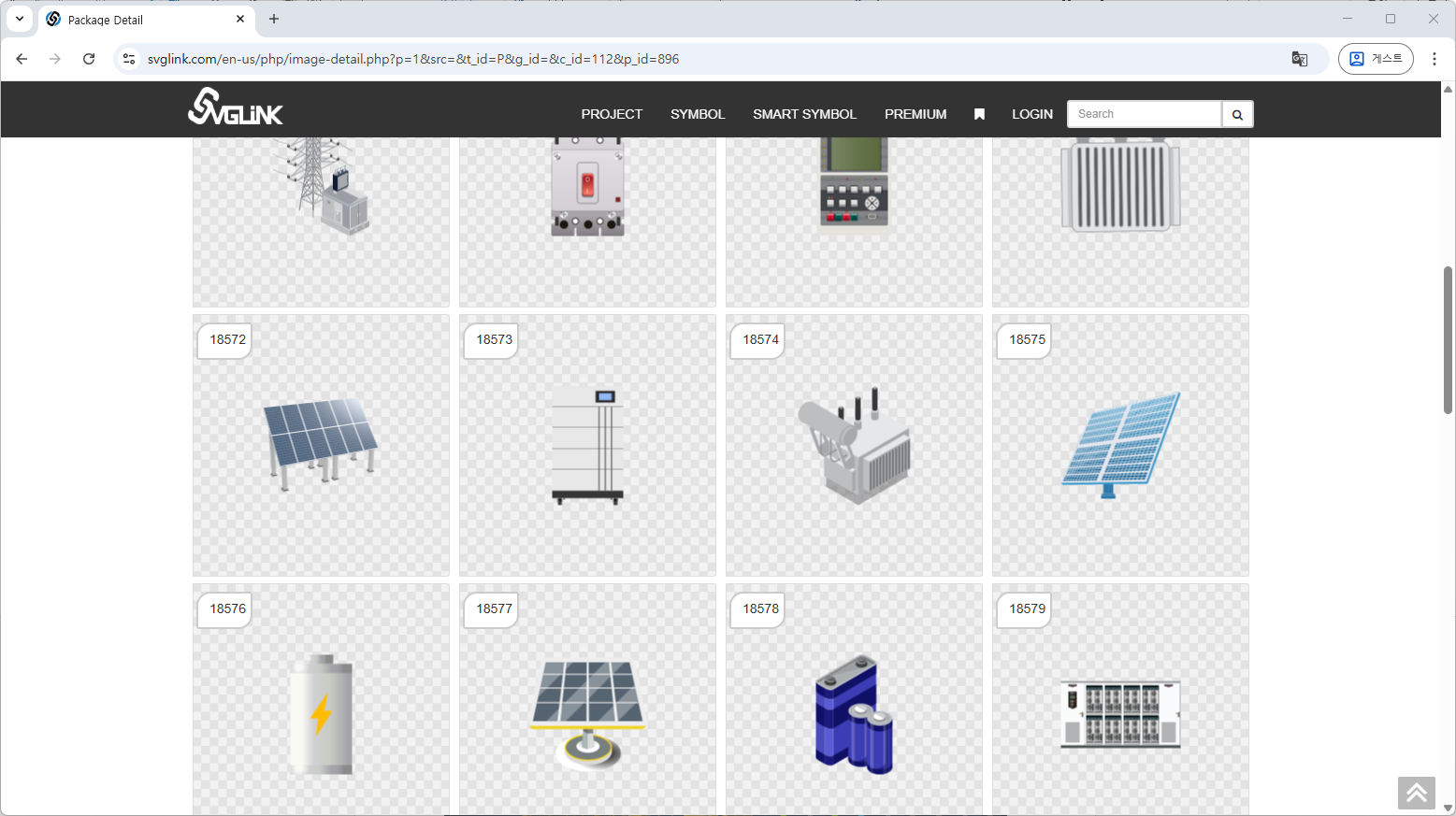The image size is (1456, 816).
Task: Click the page vertical scrollbar thumb
Action: pos(1448,339)
